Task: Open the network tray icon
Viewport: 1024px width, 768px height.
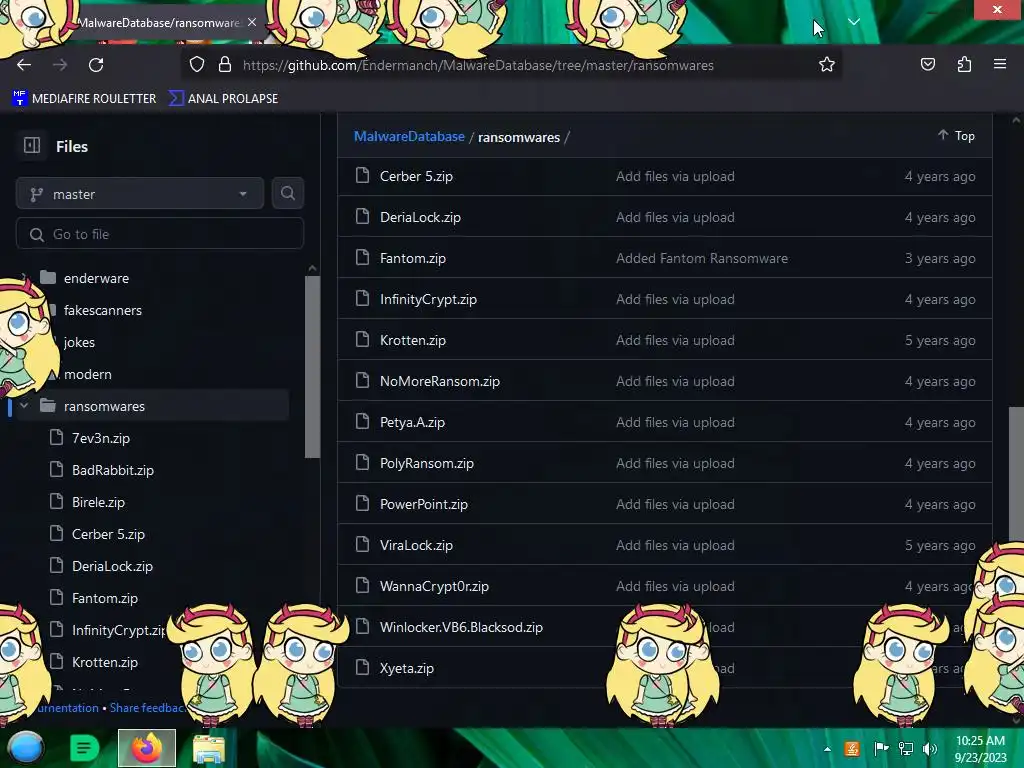Action: click(x=906, y=749)
